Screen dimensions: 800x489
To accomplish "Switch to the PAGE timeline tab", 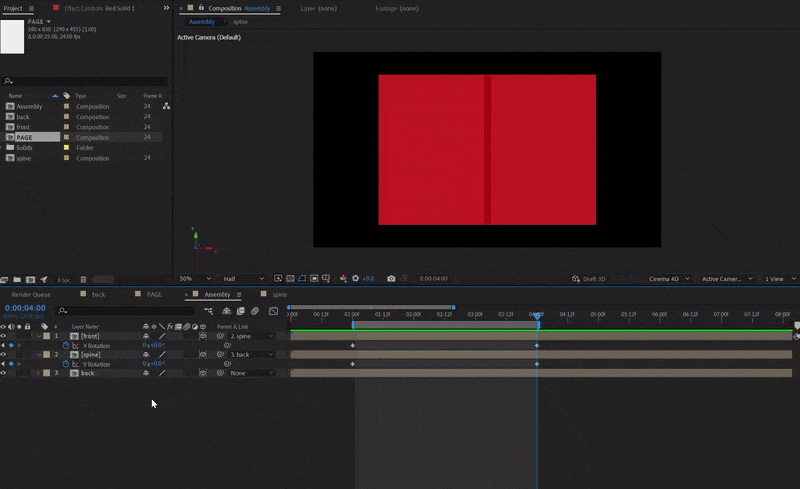I will [154, 295].
